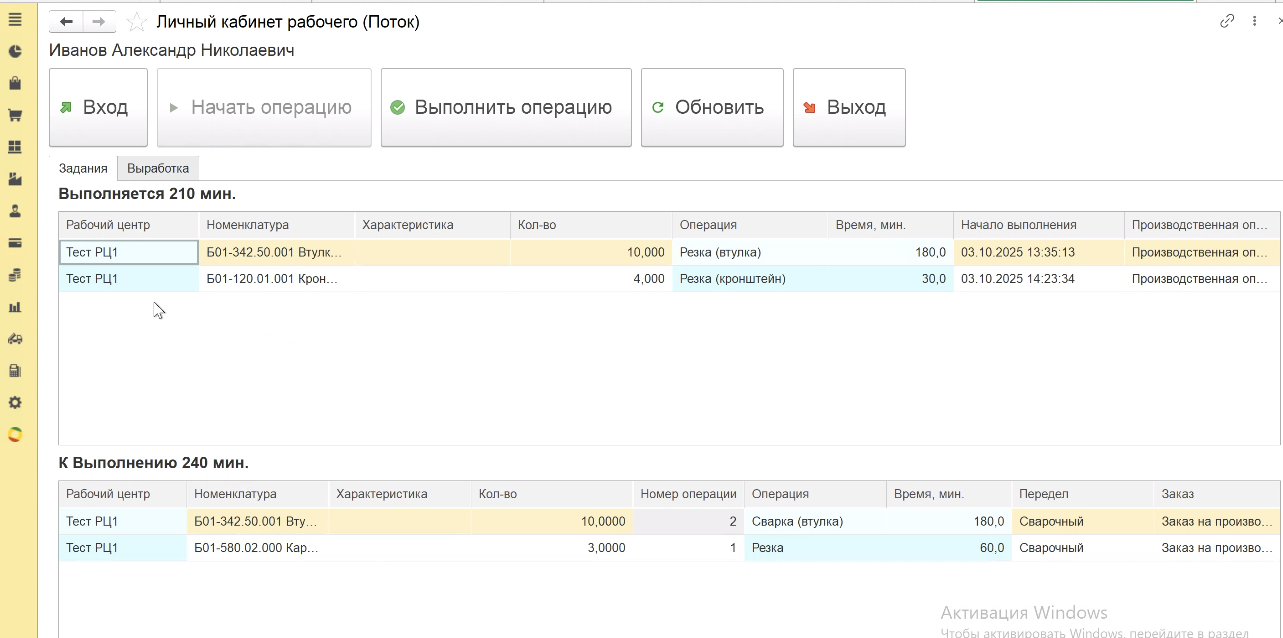Navigate back with the left arrow
The height and width of the screenshot is (638, 1283).
[x=66, y=22]
